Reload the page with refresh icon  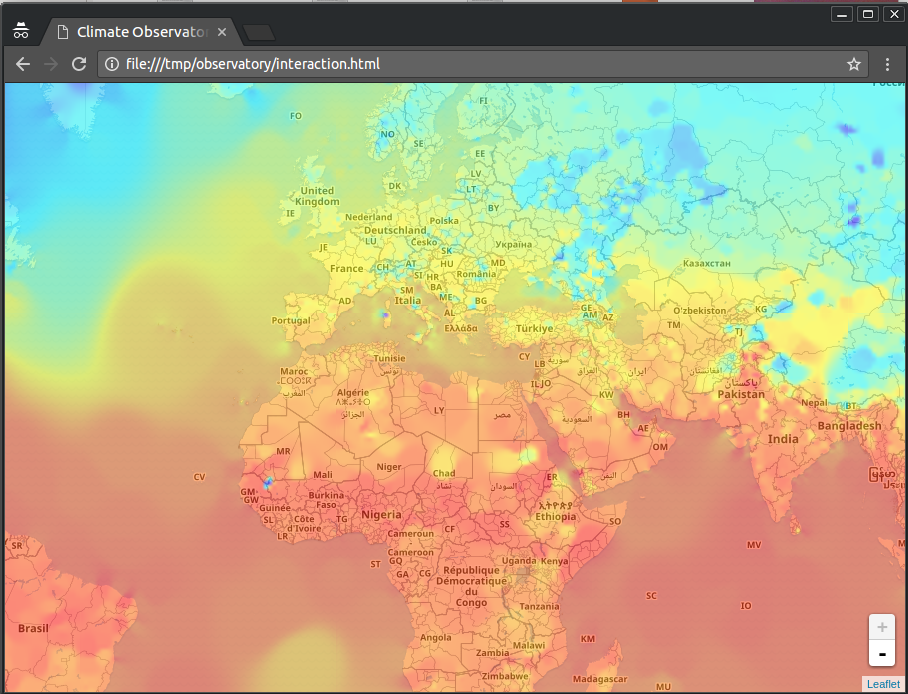(79, 64)
